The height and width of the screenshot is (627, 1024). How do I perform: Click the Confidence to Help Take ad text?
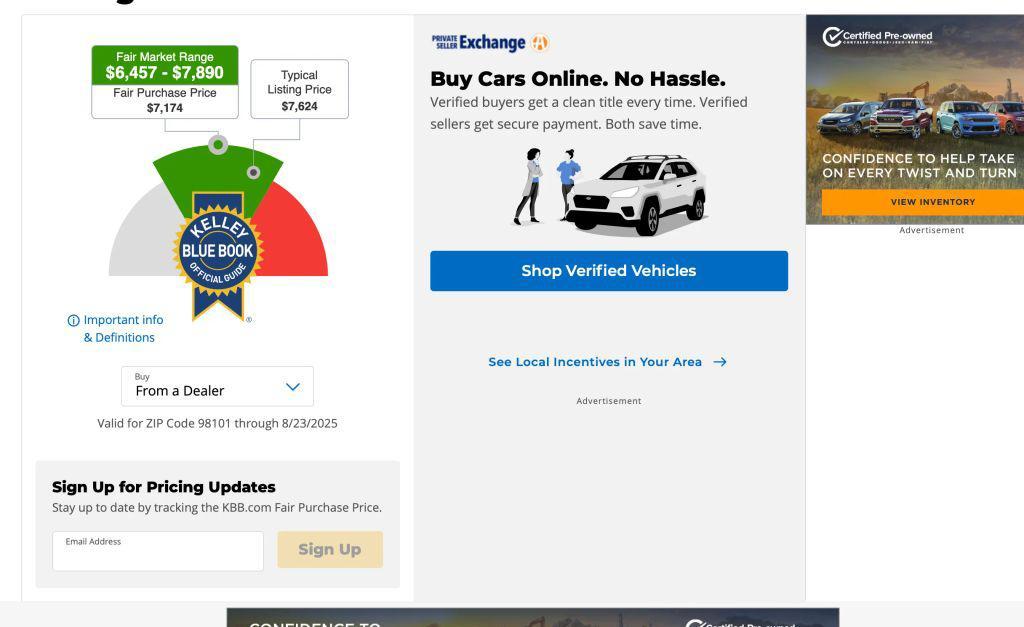pos(919,165)
